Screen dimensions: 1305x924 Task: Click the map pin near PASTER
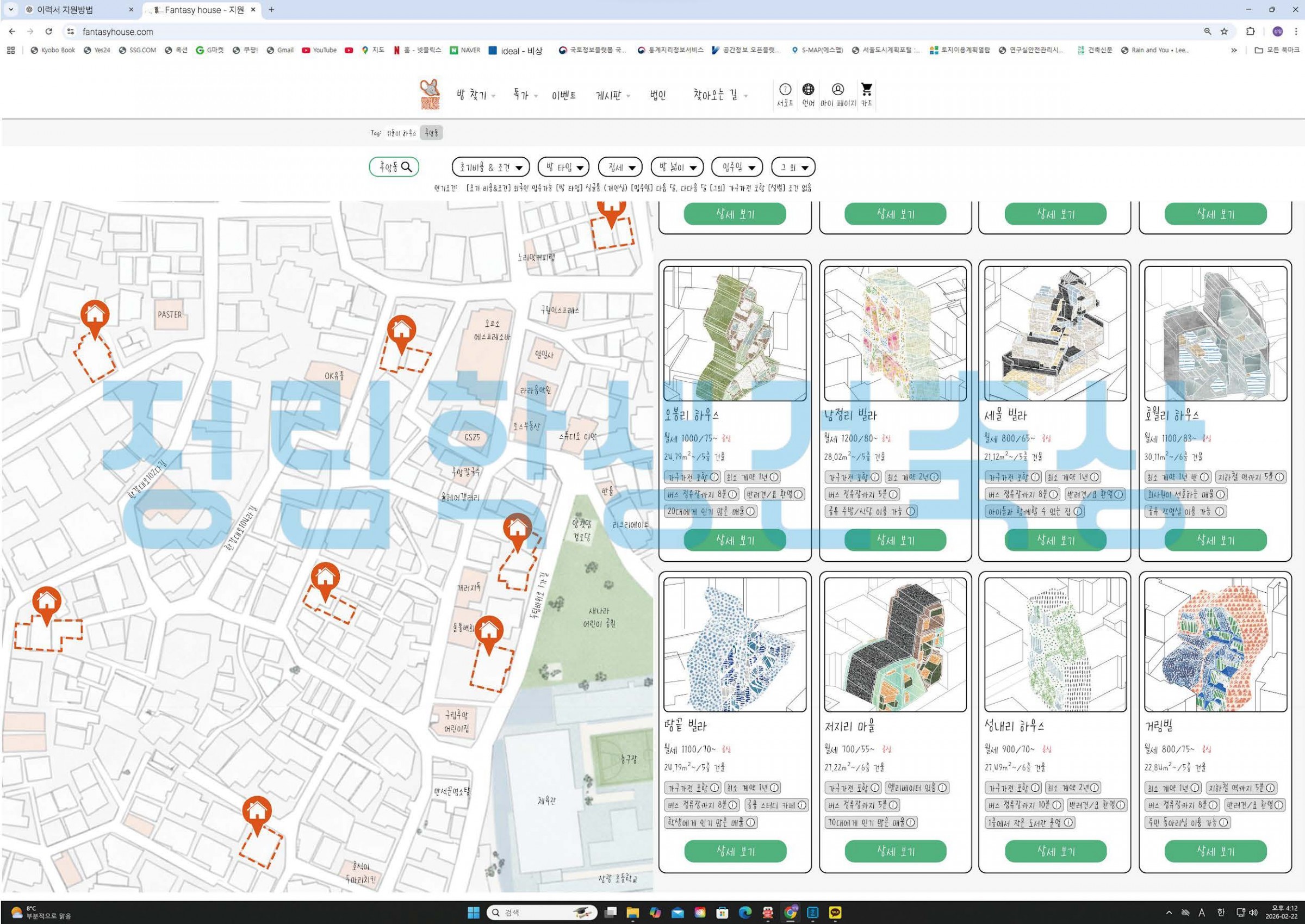click(95, 315)
